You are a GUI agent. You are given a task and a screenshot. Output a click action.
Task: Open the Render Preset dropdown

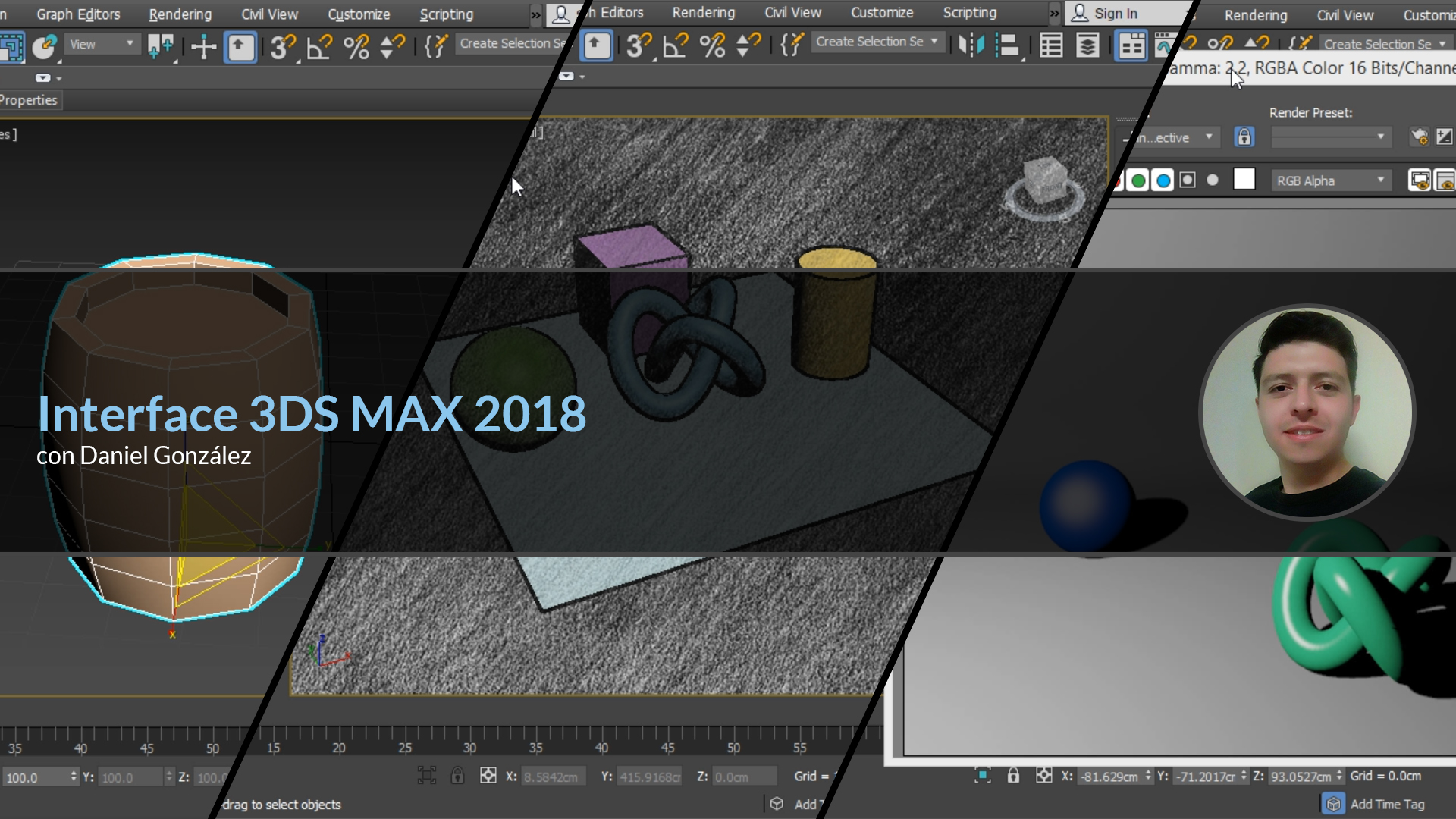[1331, 137]
